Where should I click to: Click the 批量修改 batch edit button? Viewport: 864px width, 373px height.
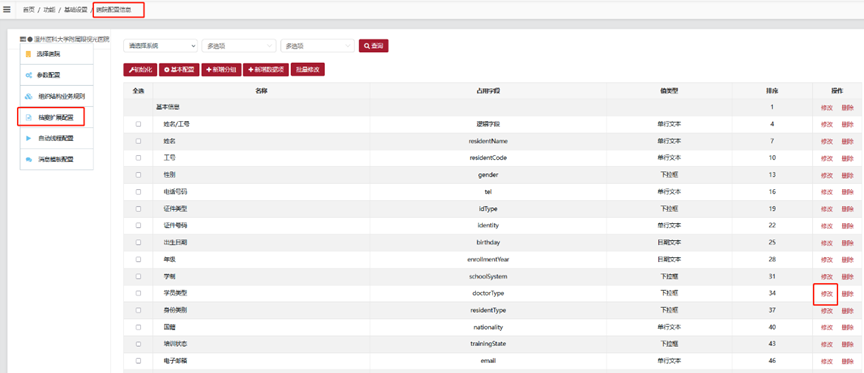tap(307, 69)
